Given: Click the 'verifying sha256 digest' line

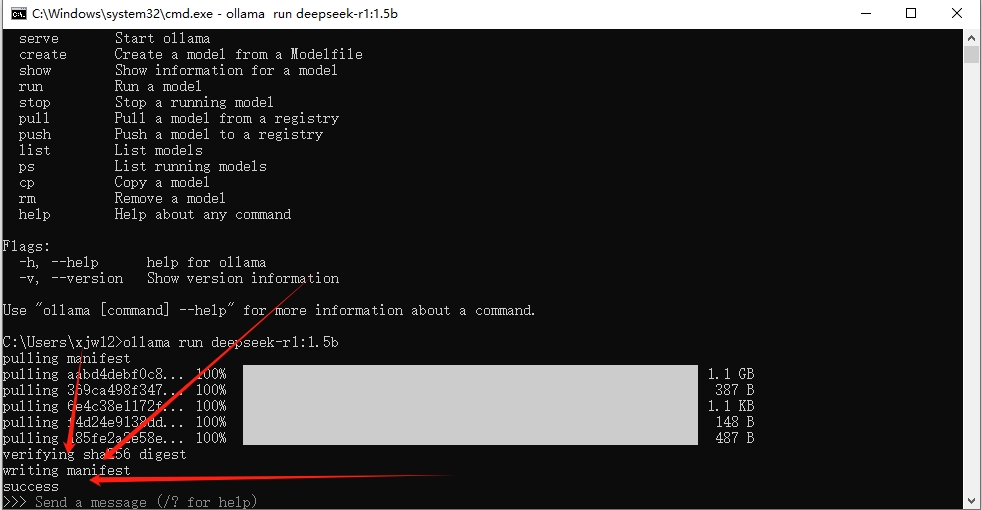Looking at the screenshot, I should pyautogui.click(x=95, y=454).
